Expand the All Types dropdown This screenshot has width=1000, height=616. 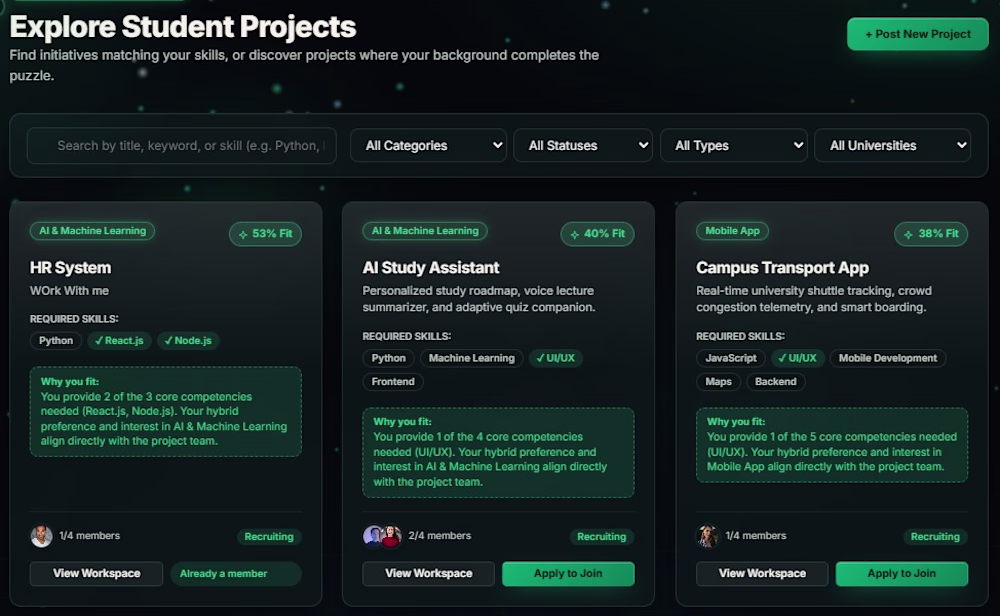733,145
